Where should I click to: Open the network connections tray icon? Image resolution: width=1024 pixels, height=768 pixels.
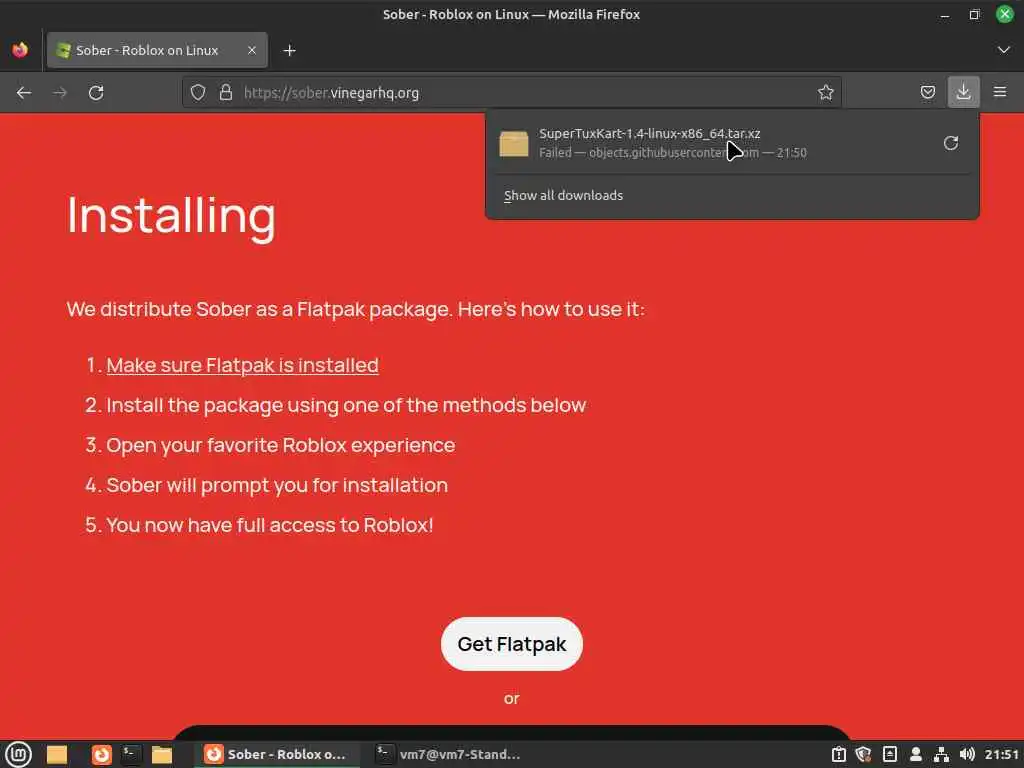(941, 754)
